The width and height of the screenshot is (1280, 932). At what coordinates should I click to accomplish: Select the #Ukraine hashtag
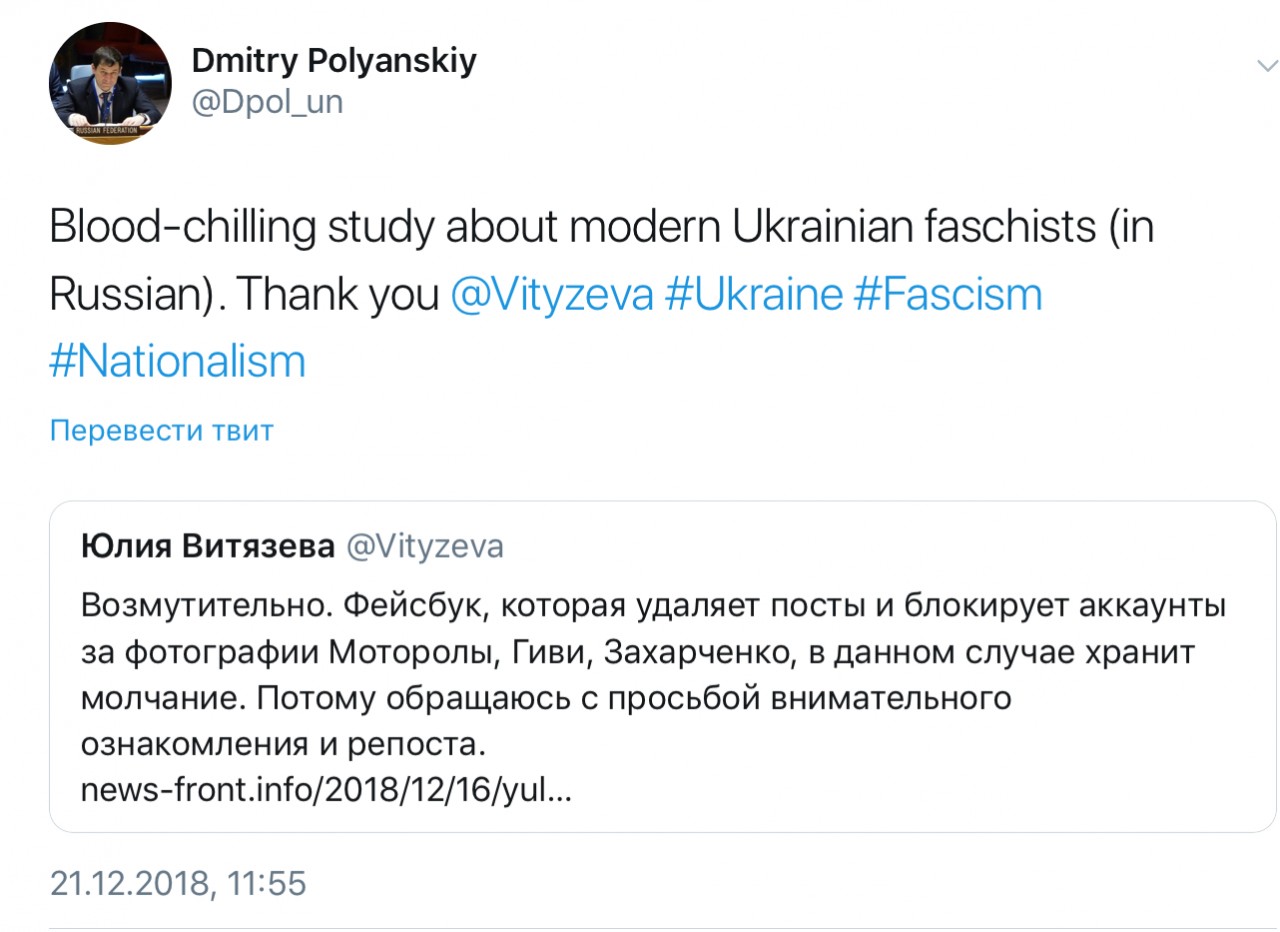tap(753, 295)
